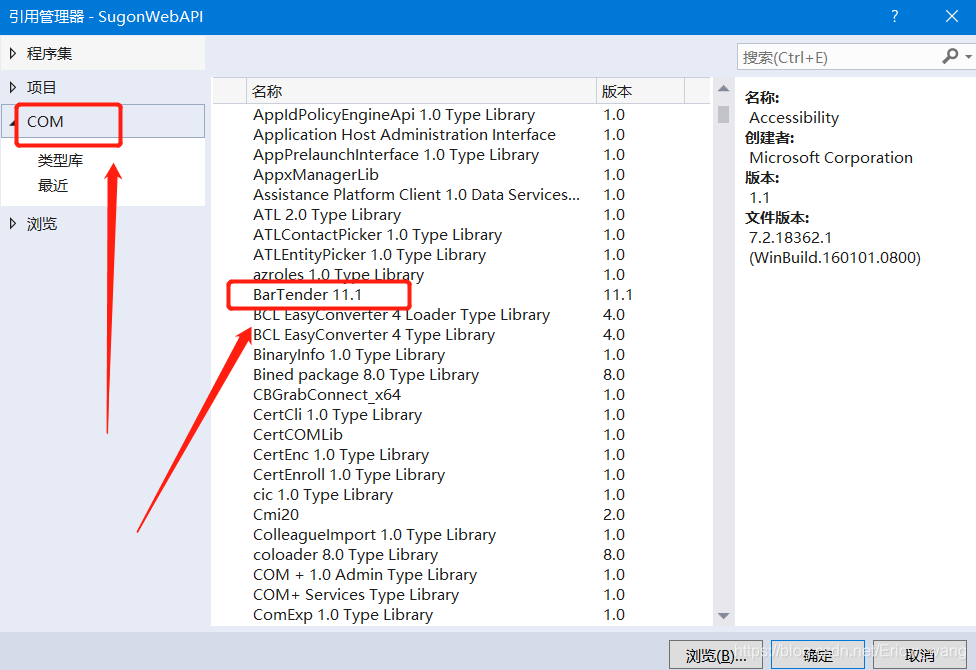Click the list scrollbar up arrow
Viewport: 976px width, 670px height.
click(x=723, y=88)
